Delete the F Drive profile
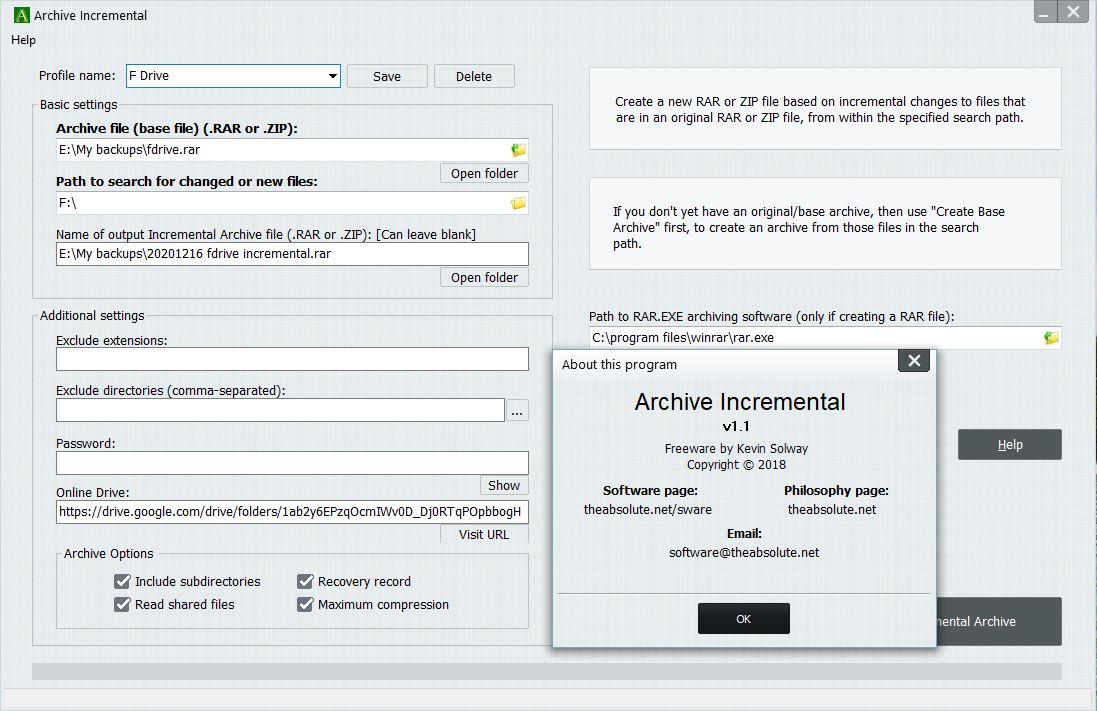The image size is (1097, 711). [474, 76]
